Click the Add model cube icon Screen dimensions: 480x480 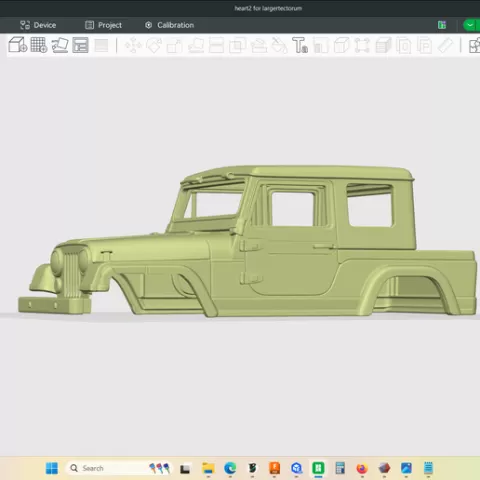tap(18, 45)
